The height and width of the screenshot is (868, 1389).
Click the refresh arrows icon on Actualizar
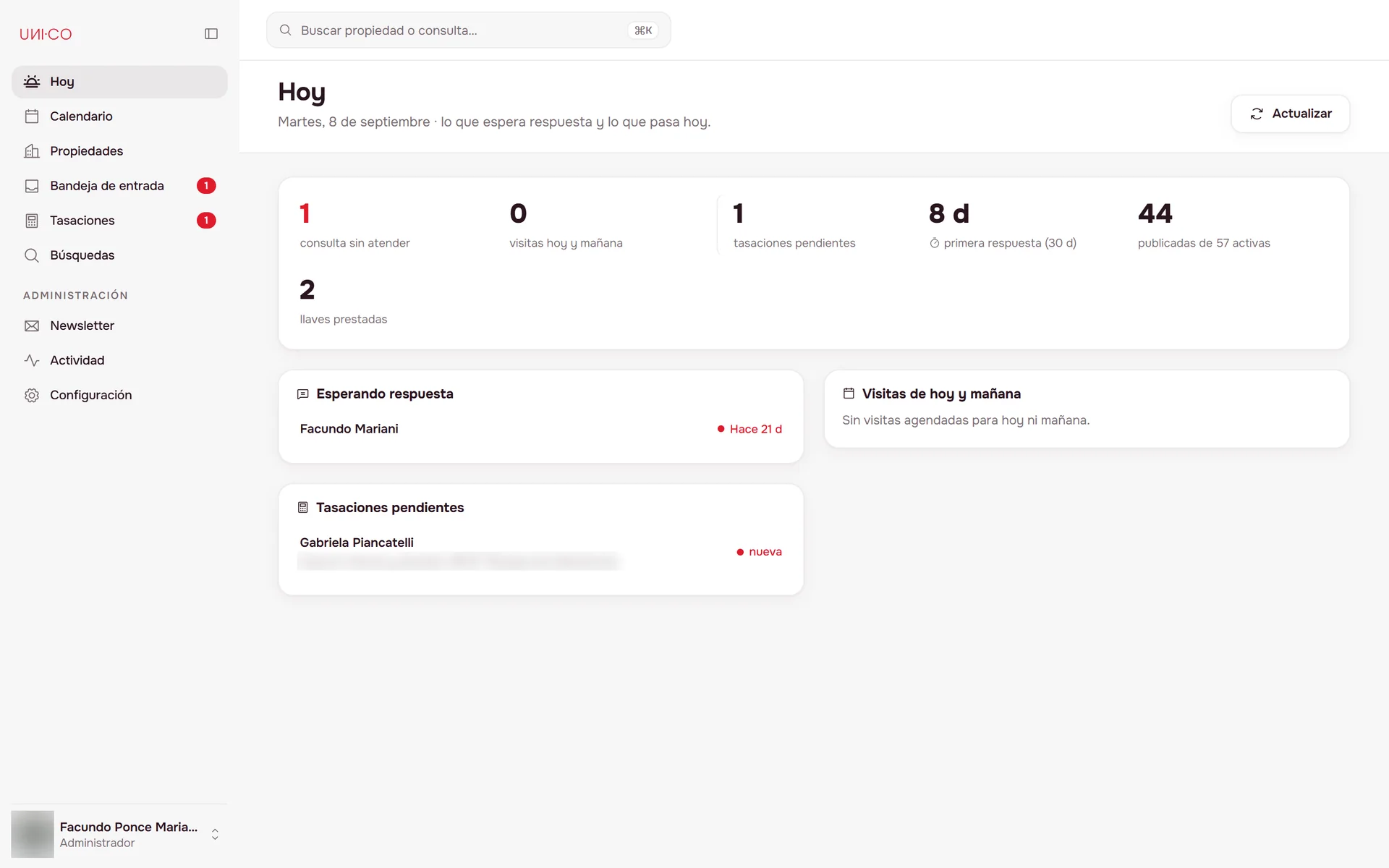click(1257, 114)
